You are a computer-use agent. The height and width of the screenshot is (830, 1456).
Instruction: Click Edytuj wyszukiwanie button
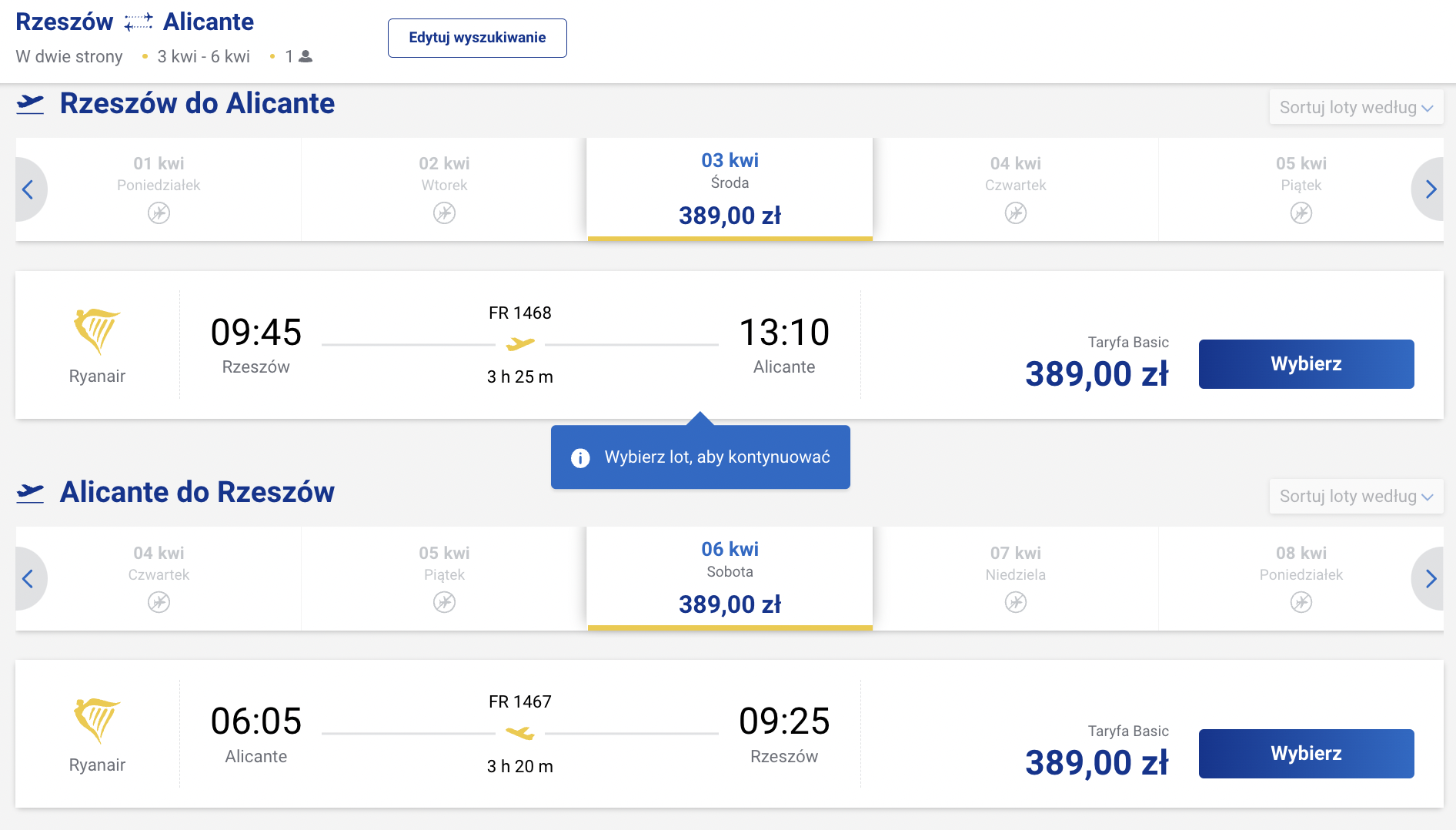[x=477, y=38]
